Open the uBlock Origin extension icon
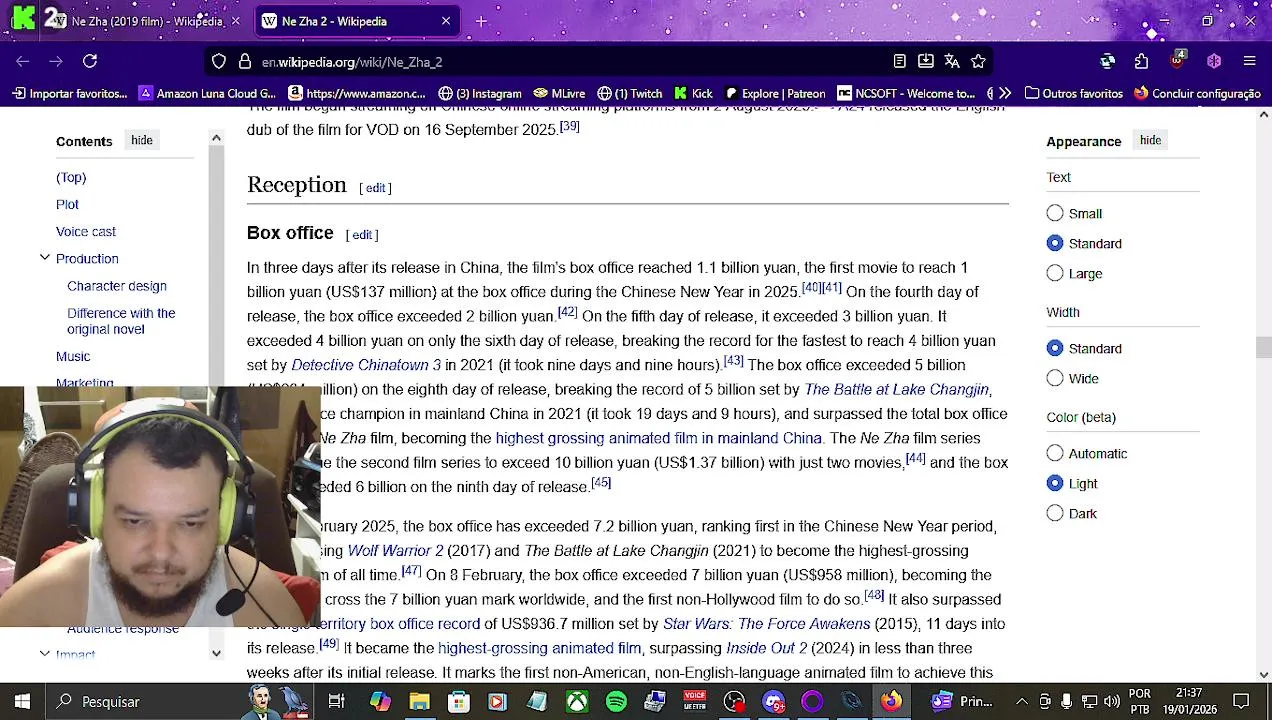This screenshot has width=1272, height=720. [x=1177, y=60]
